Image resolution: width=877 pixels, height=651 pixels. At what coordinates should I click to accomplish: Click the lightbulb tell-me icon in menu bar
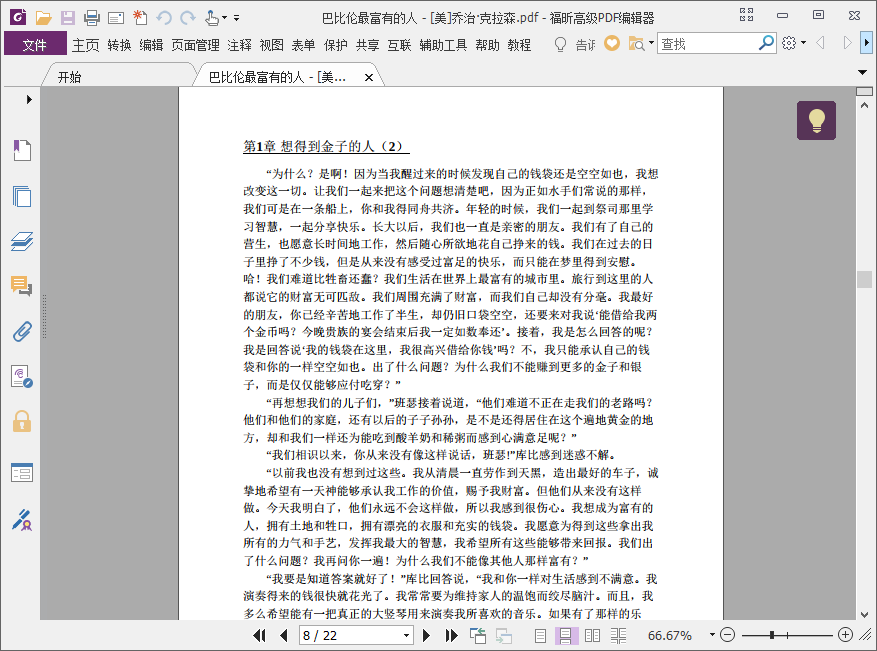(x=560, y=44)
